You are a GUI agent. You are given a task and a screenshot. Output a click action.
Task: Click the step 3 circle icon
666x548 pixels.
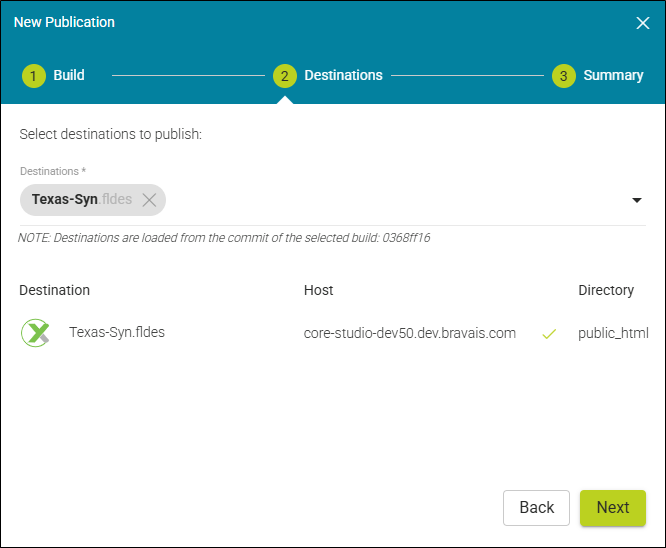point(564,76)
